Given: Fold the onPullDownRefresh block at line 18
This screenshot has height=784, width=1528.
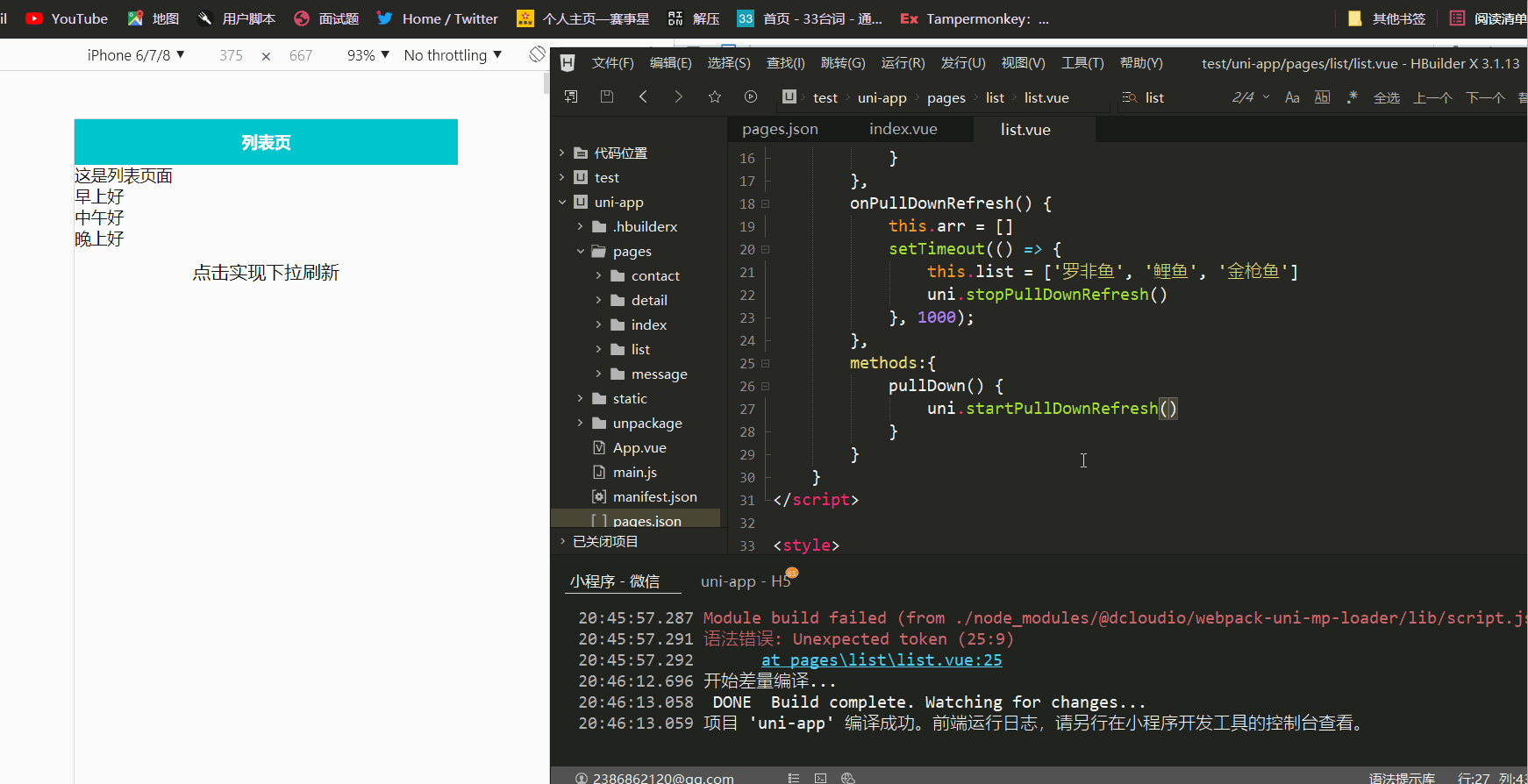Looking at the screenshot, I should tap(765, 203).
